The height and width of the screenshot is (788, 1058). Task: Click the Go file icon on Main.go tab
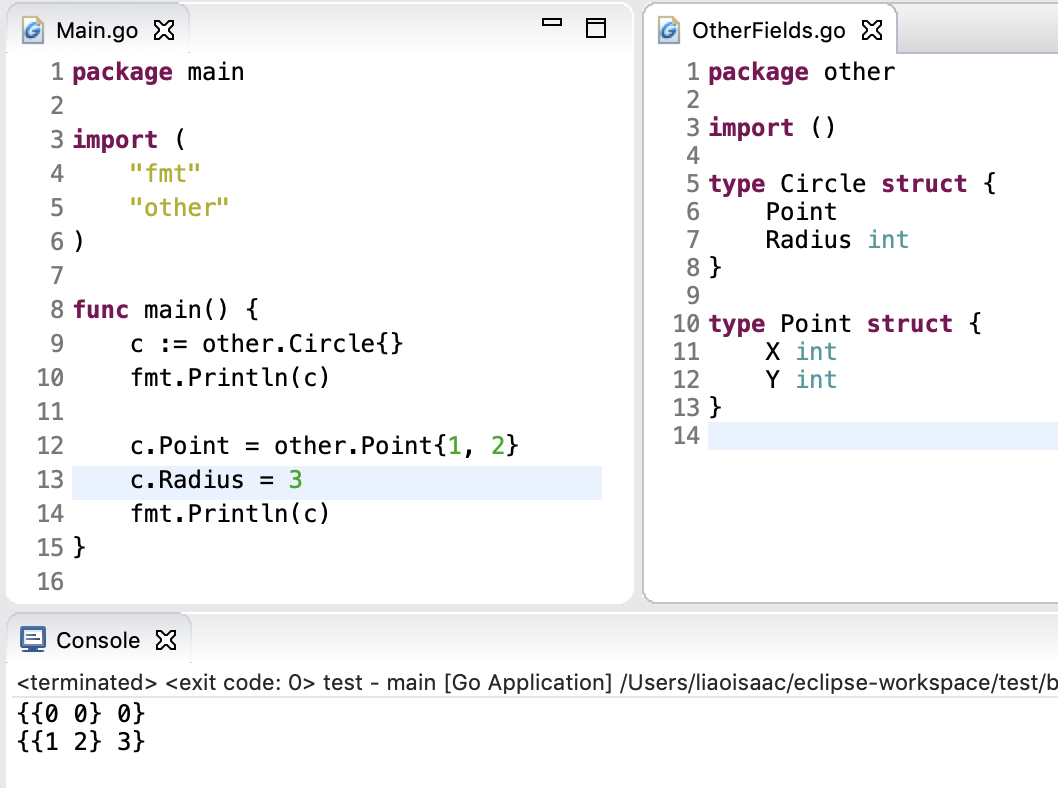(x=33, y=30)
